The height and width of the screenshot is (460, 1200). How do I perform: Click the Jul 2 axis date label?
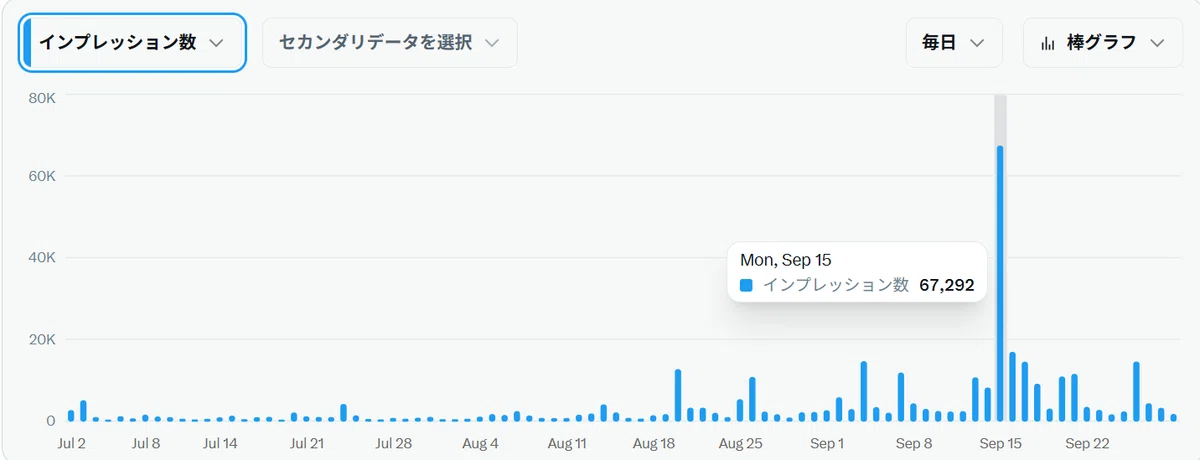pyautogui.click(x=71, y=442)
